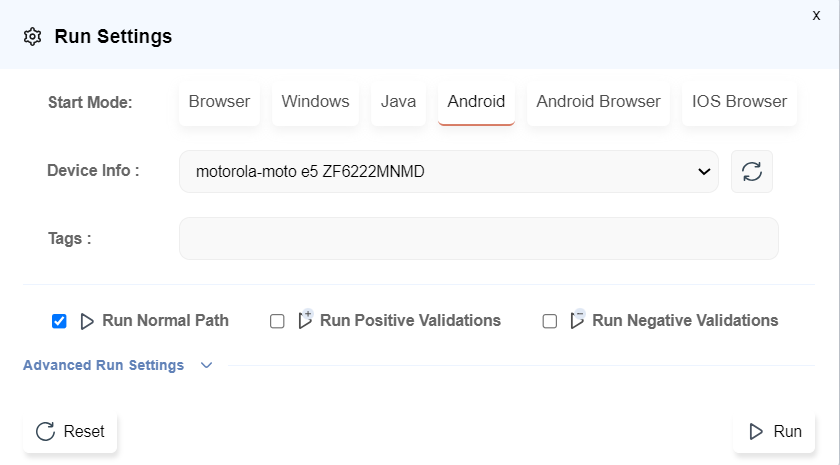The image size is (840, 465).
Task: Close the Run Settings dialog
Action: click(816, 15)
